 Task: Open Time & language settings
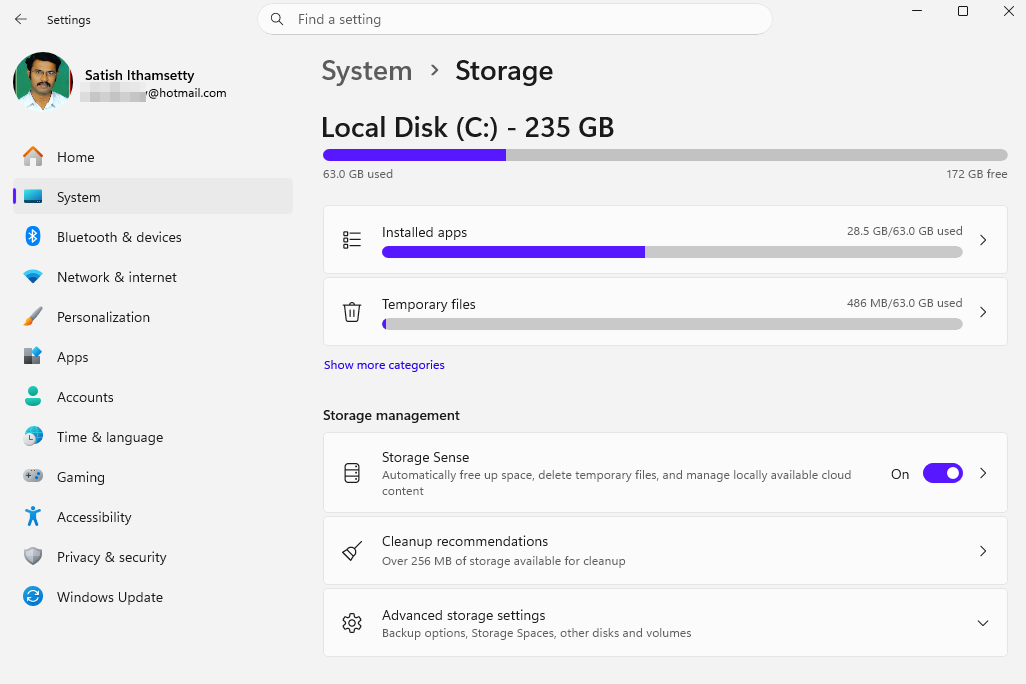click(153, 436)
